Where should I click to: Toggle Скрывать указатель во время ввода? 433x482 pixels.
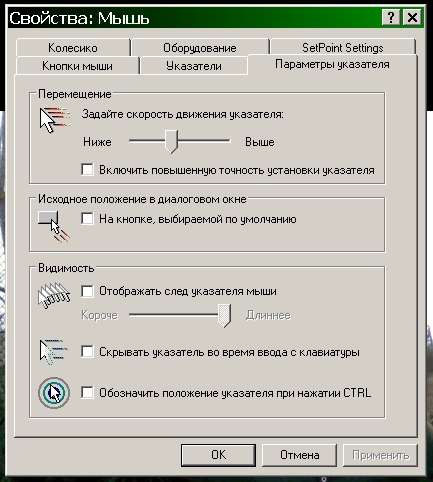pos(87,352)
